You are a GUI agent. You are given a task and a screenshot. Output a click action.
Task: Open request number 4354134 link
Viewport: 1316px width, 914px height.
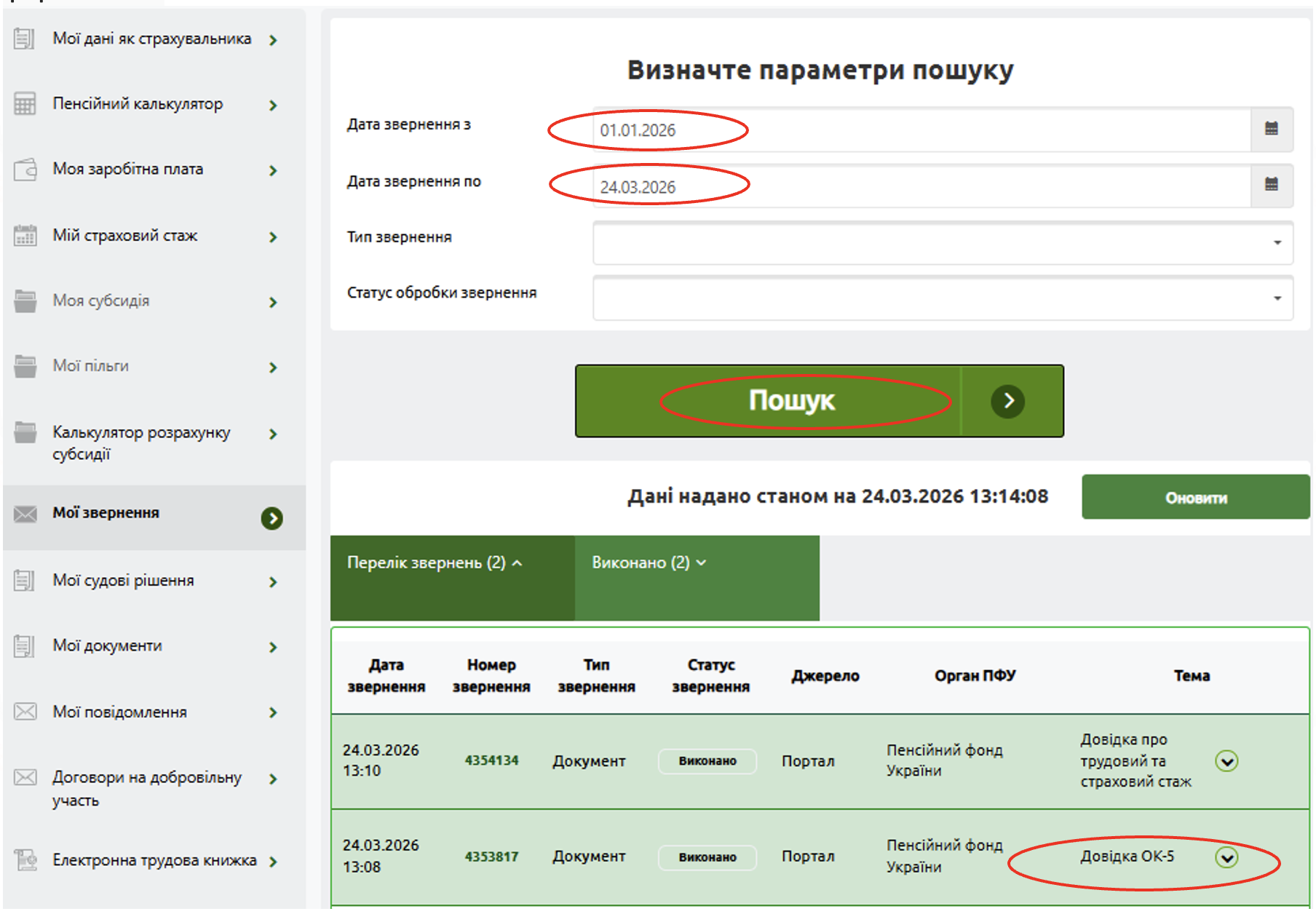491,760
